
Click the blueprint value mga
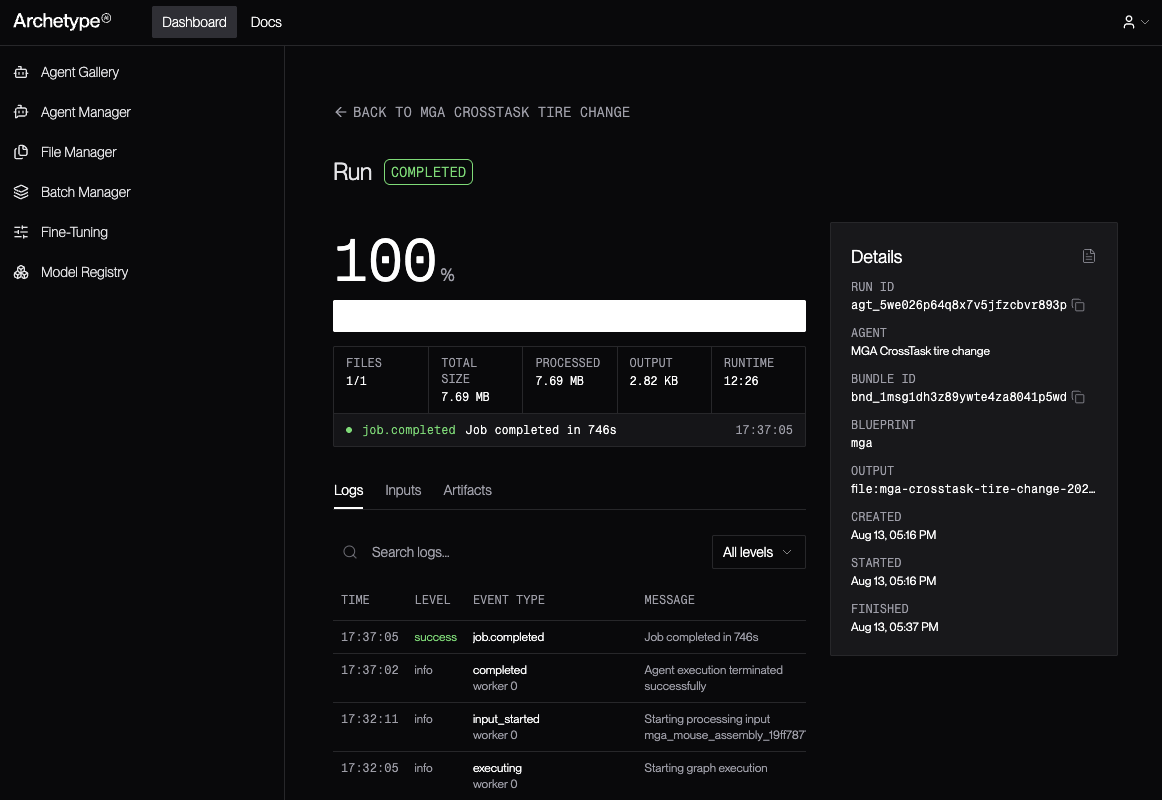click(x=861, y=443)
